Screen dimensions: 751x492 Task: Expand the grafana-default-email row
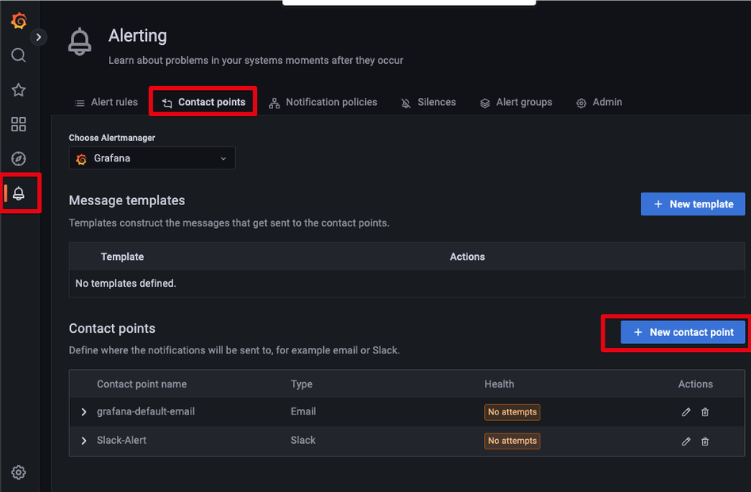click(84, 412)
